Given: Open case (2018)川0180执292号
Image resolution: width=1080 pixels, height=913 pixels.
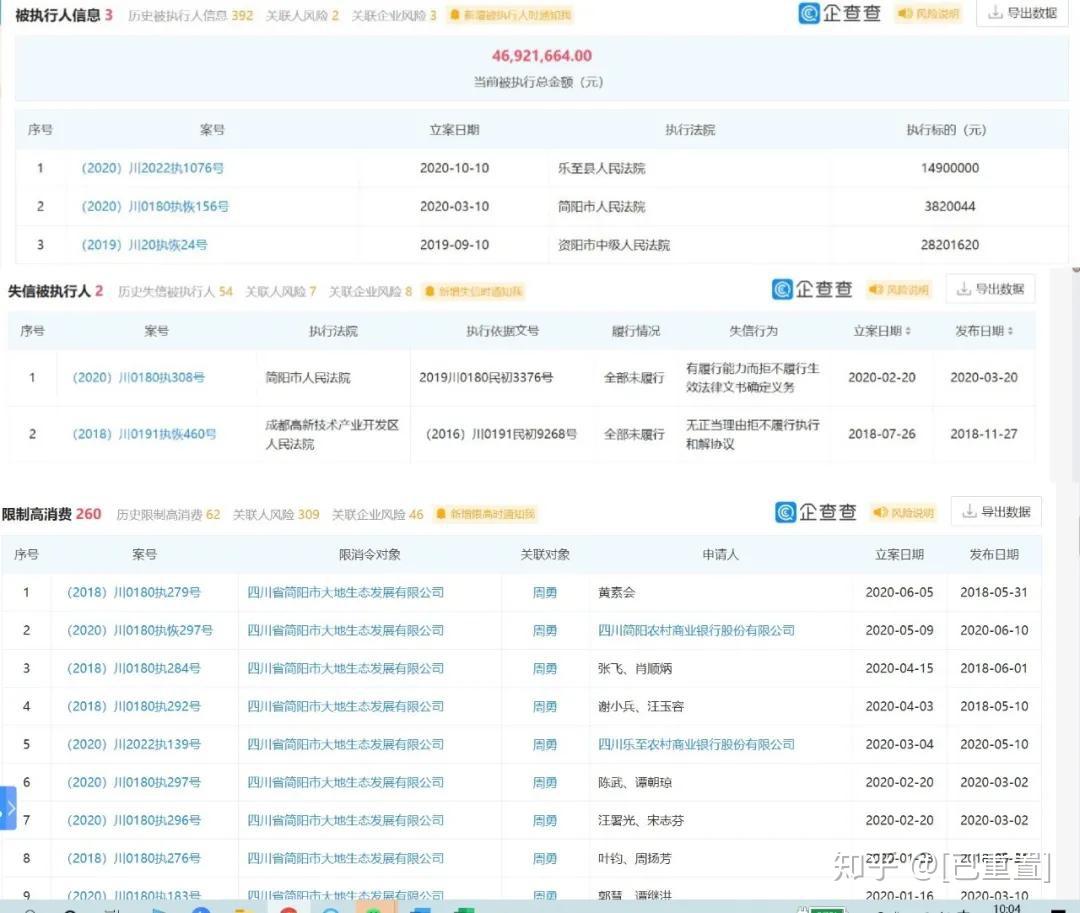Looking at the screenshot, I should click(134, 706).
